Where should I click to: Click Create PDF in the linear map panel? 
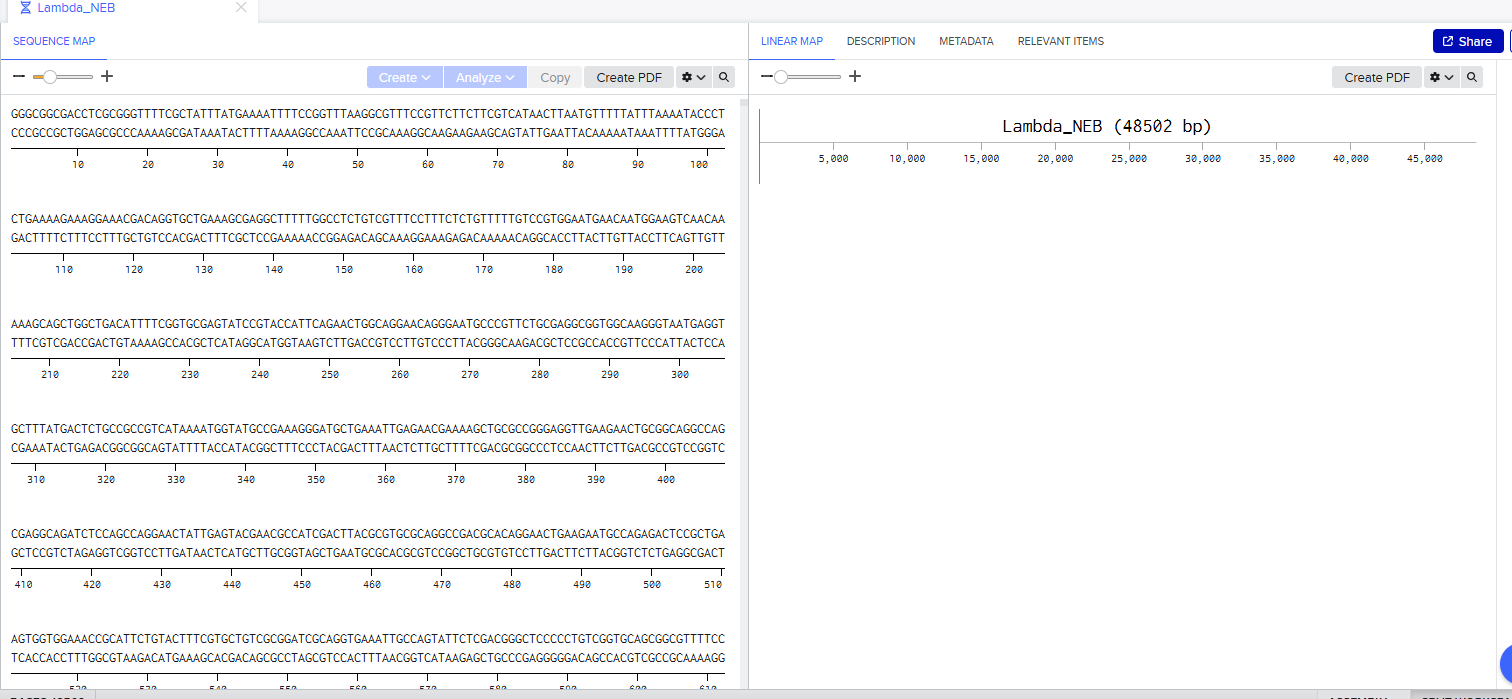[x=1376, y=77]
